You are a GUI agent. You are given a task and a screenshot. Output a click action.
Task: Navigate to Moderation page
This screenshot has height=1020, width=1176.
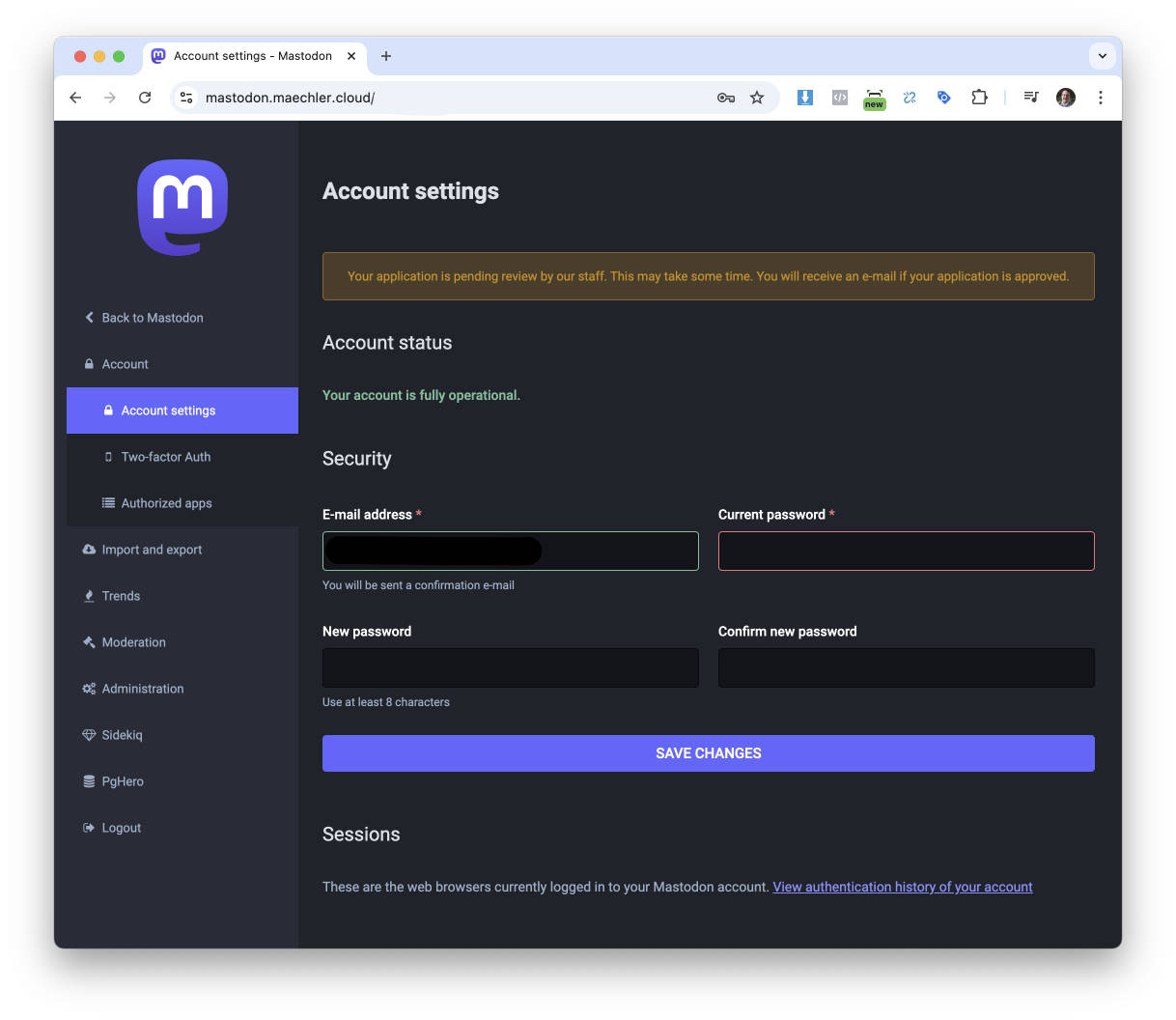click(133, 642)
